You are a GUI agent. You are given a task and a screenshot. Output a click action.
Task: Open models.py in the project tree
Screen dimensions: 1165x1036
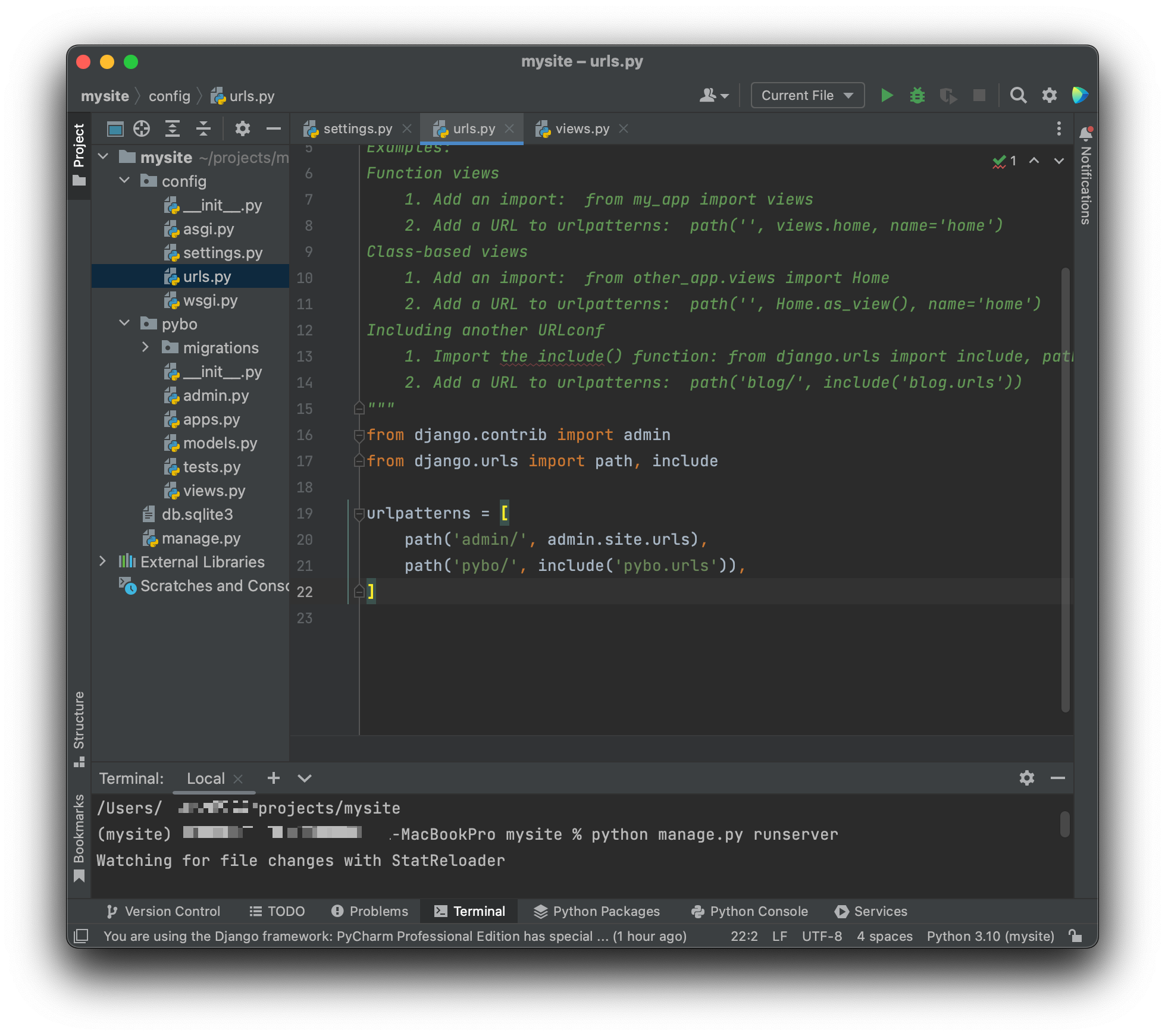220,443
